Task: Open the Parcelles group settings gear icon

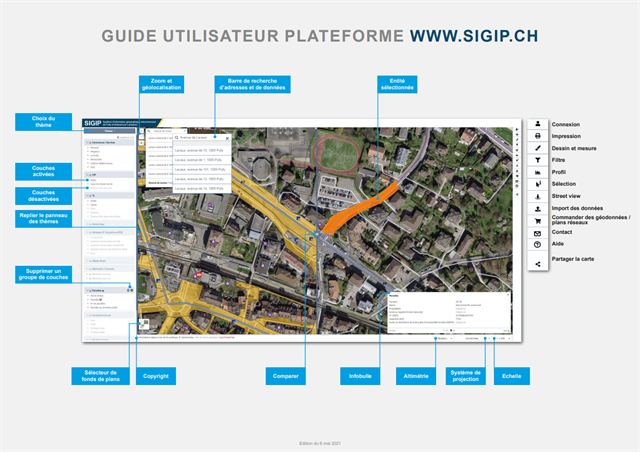Action: click(x=132, y=290)
